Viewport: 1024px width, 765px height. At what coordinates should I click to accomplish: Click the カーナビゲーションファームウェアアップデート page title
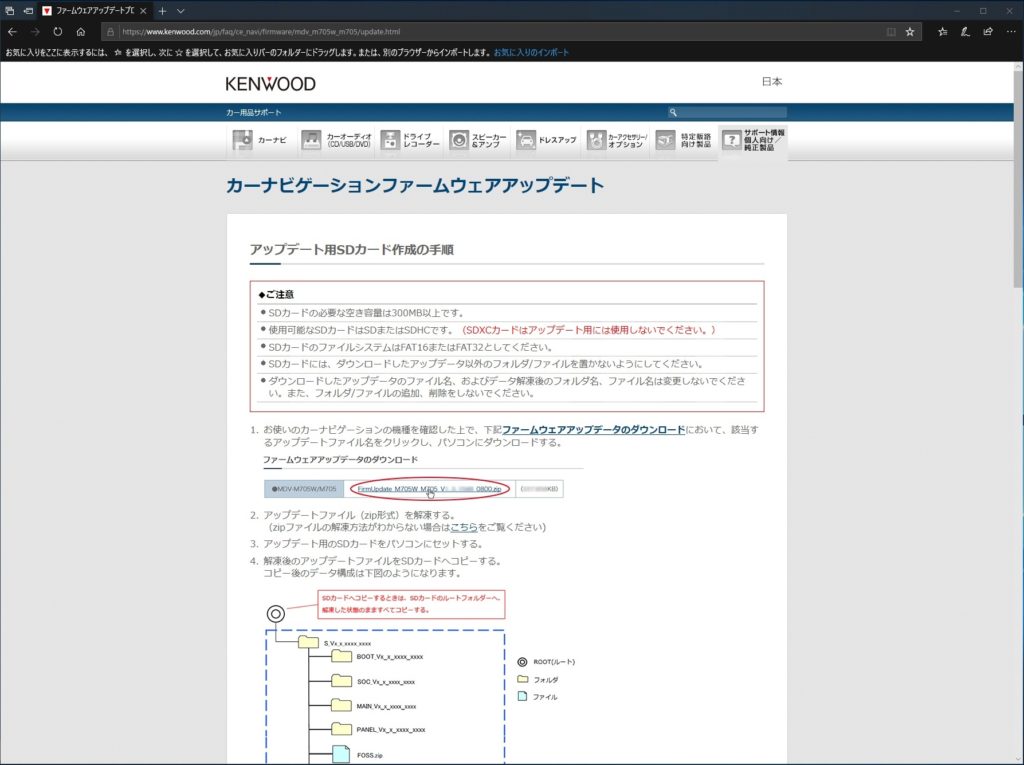click(415, 186)
